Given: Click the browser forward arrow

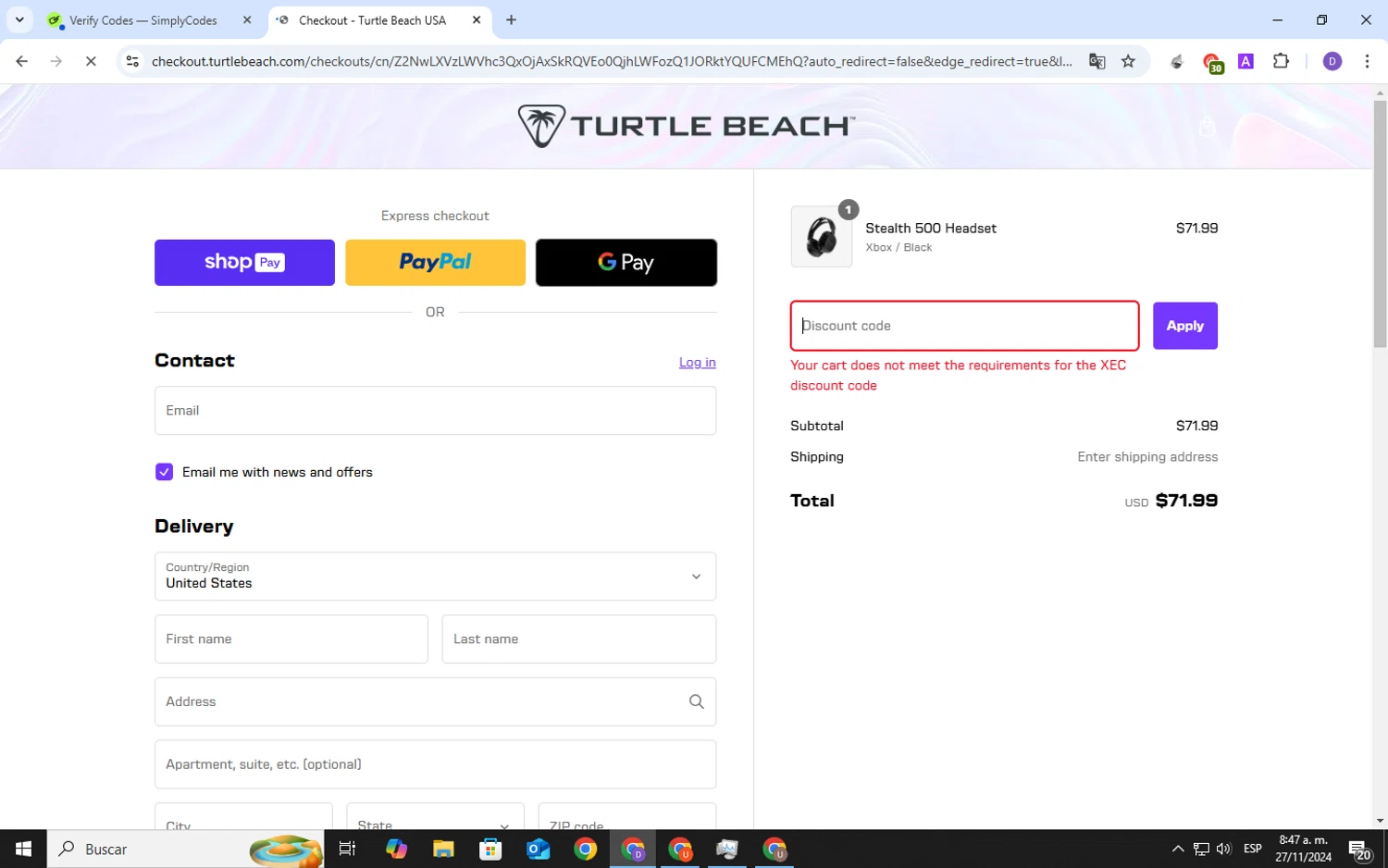Looking at the screenshot, I should (x=56, y=61).
